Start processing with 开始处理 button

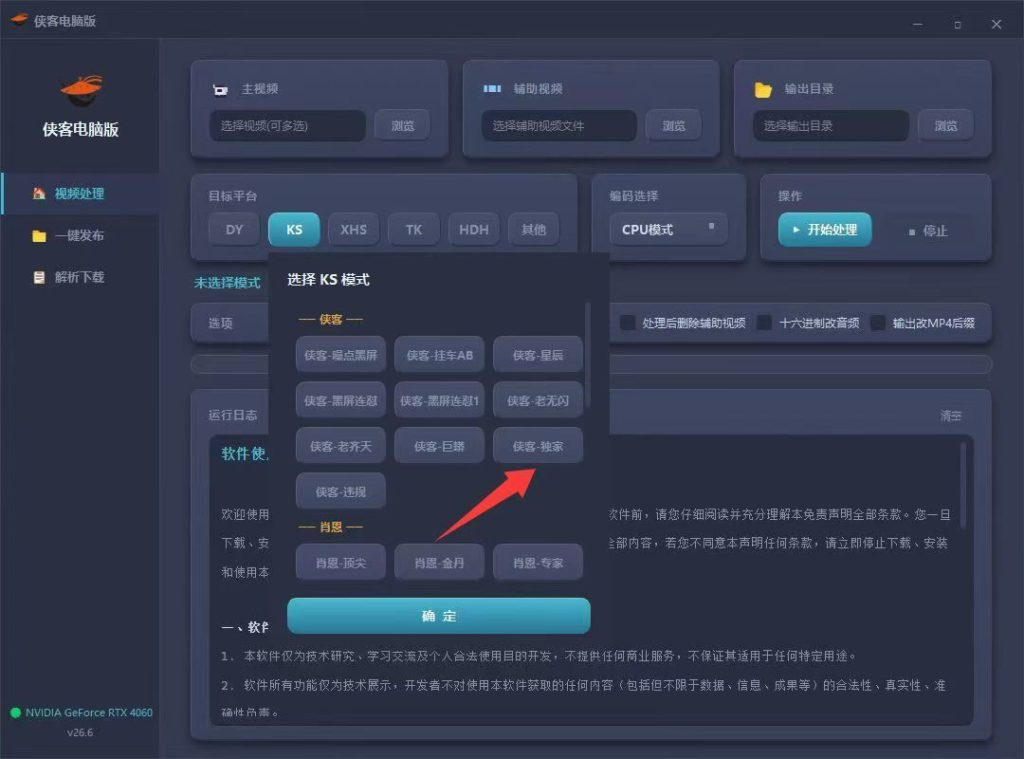[x=825, y=229]
